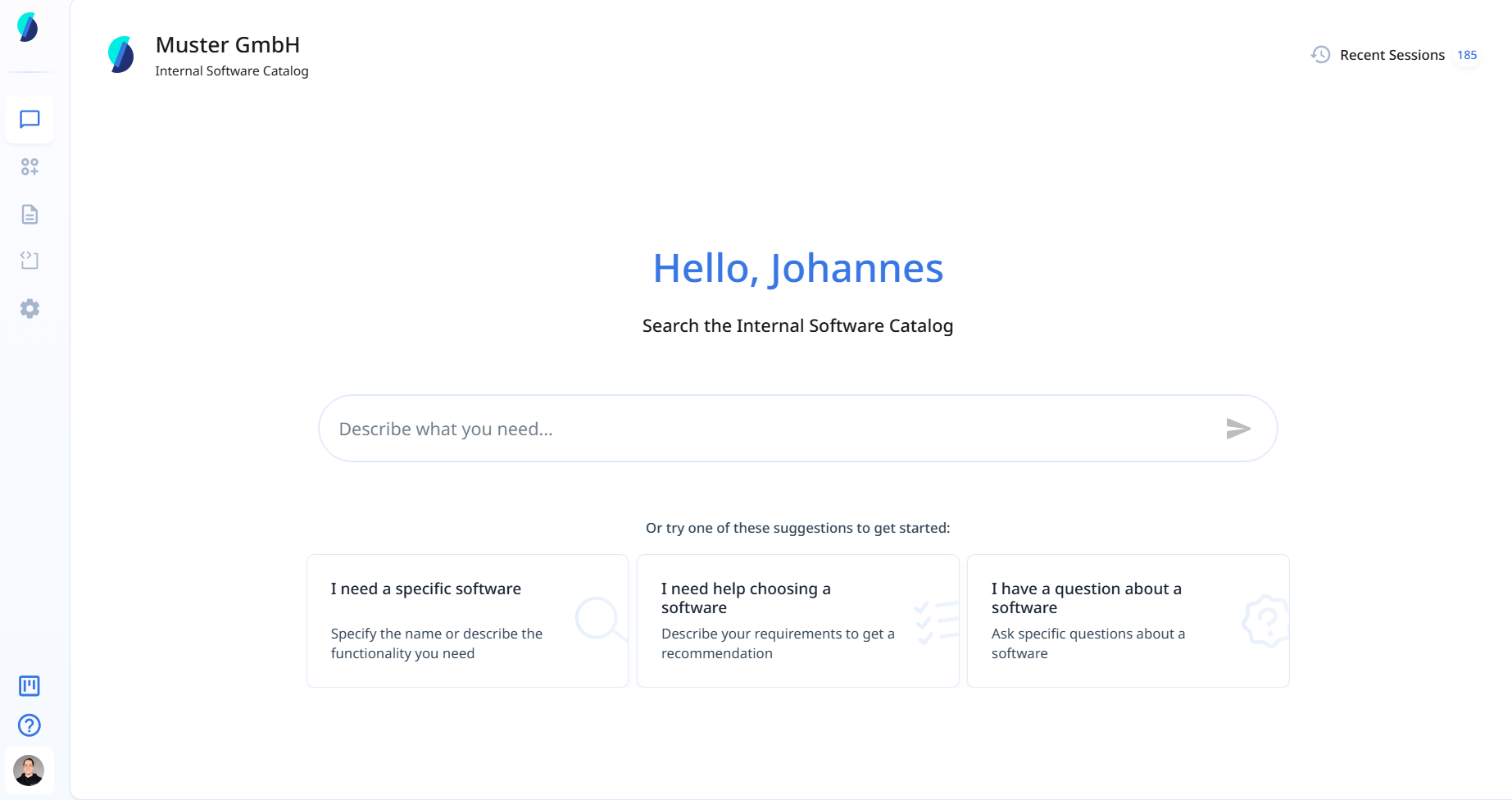Click the app logo atop the sidebar
This screenshot has height=800, width=1512.
(28, 27)
